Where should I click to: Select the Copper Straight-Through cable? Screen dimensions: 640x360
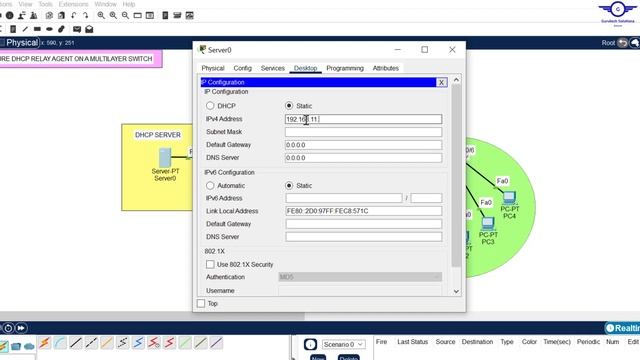(76, 343)
